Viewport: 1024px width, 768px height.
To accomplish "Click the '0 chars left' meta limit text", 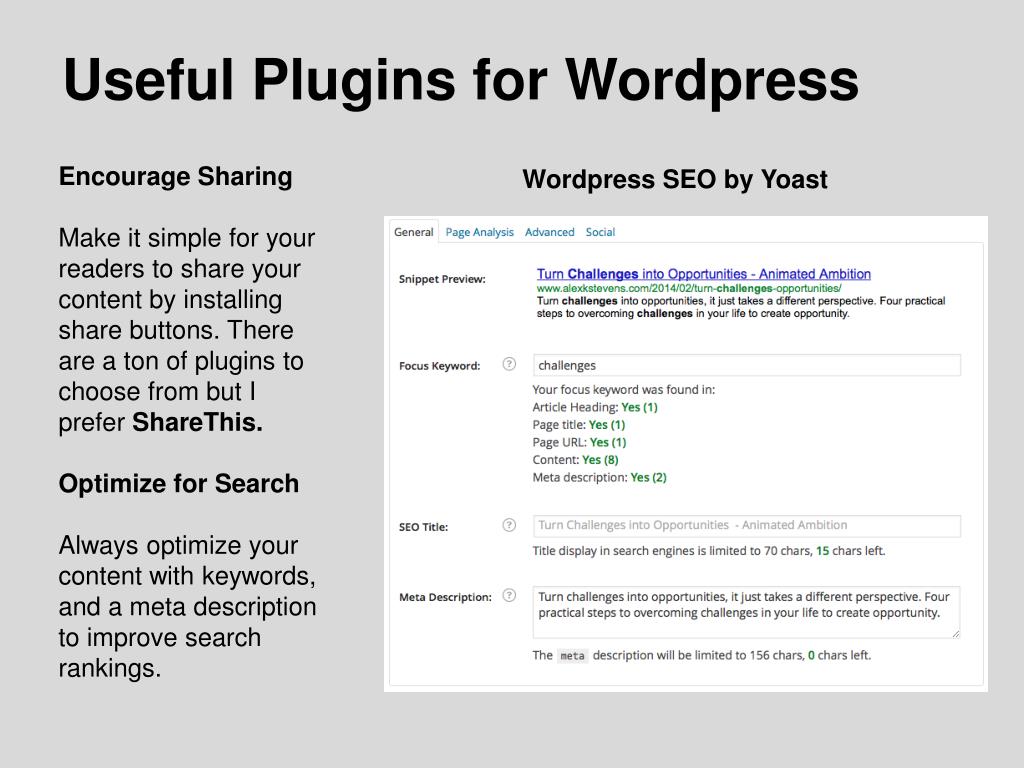I will [x=839, y=655].
